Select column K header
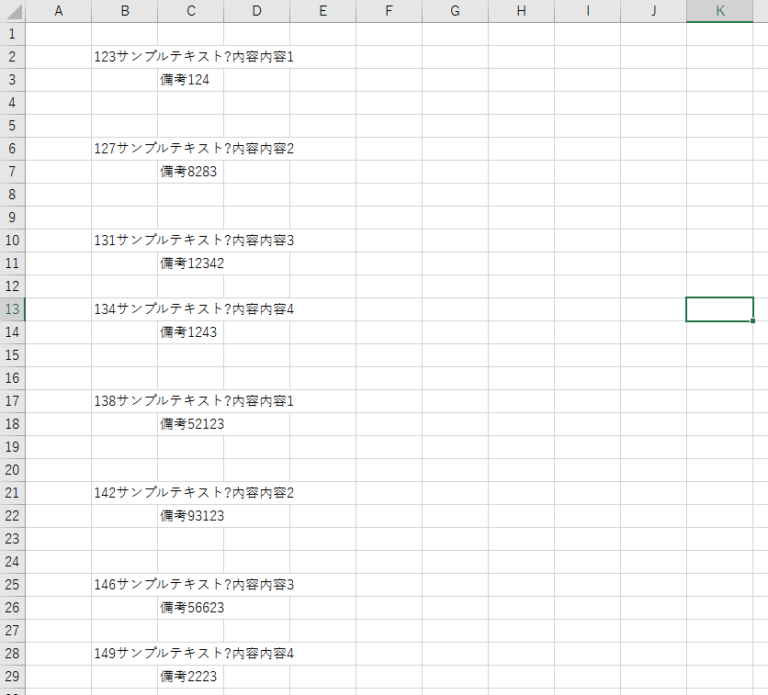The height and width of the screenshot is (695, 768). coord(720,11)
